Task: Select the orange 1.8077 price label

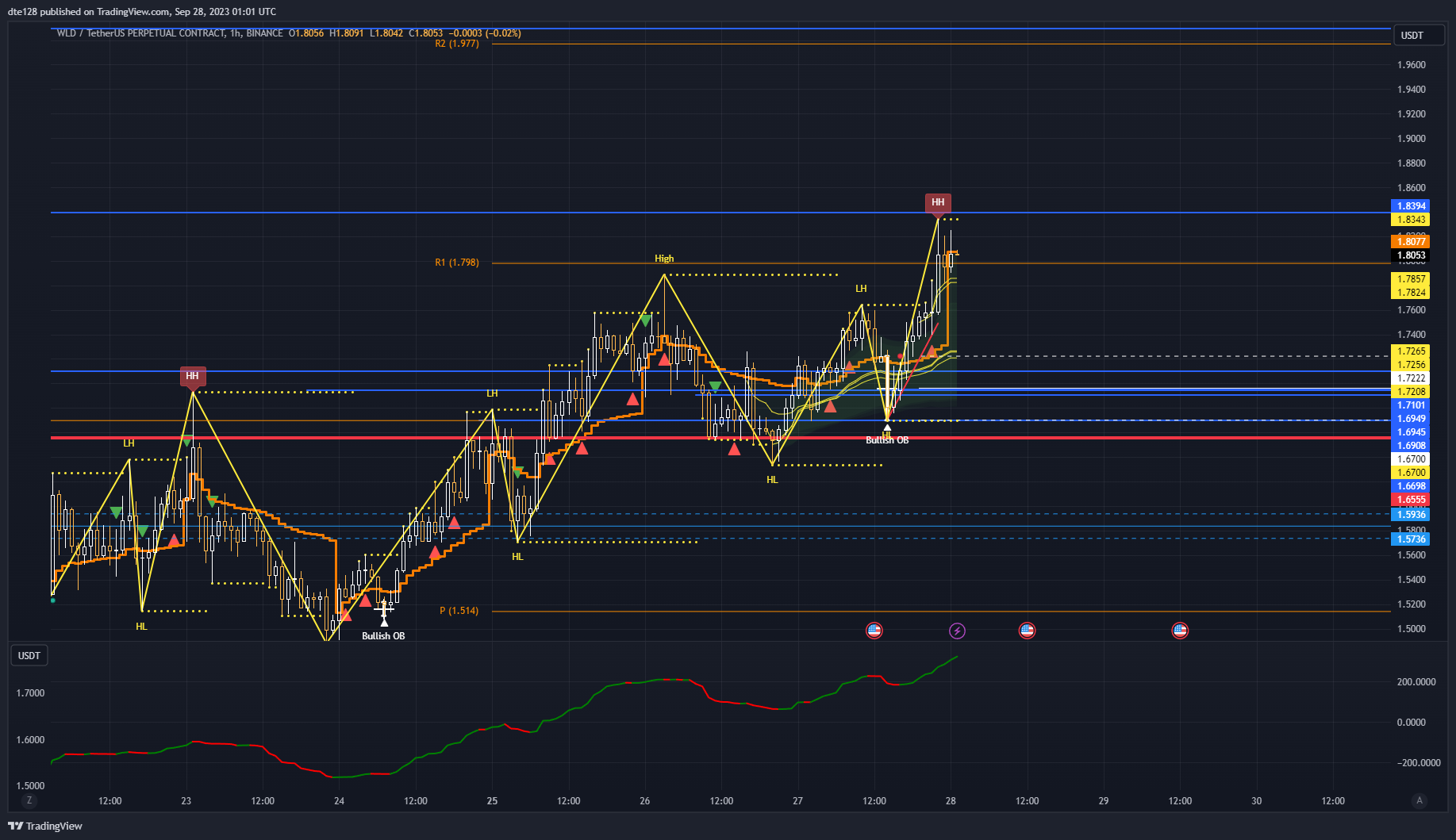Action: click(1411, 242)
